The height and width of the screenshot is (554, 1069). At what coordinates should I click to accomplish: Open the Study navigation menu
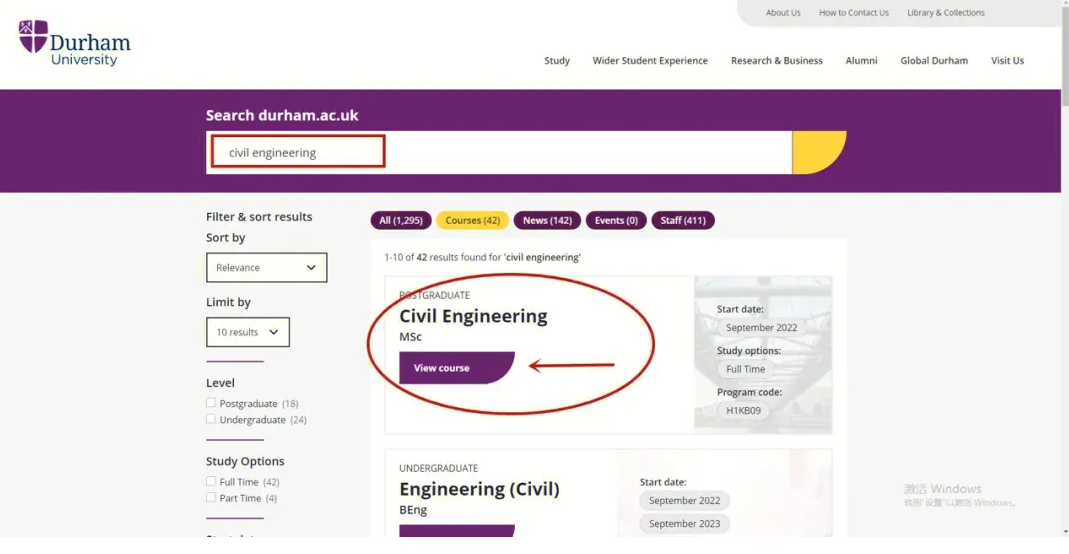coord(557,61)
